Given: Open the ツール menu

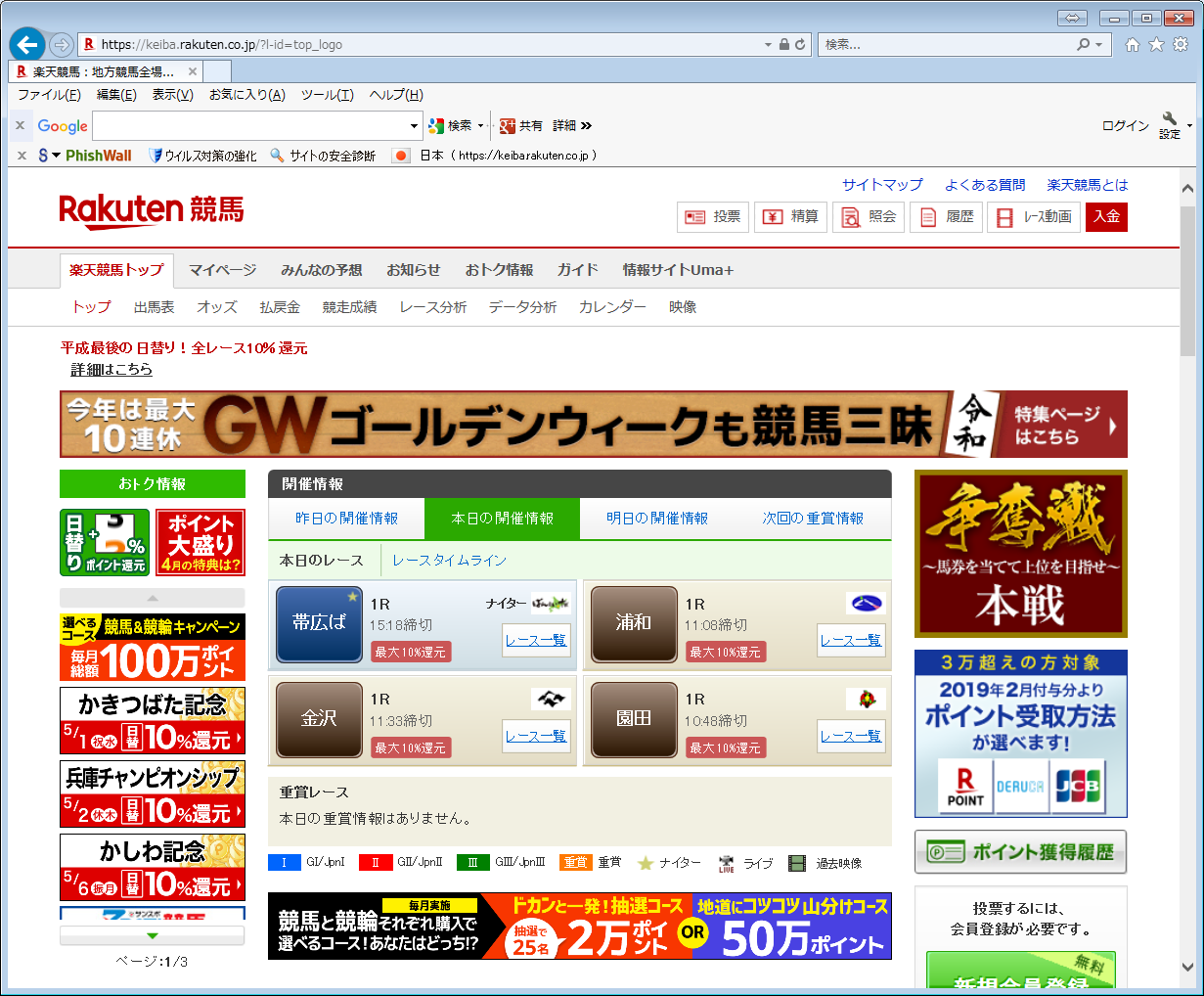Looking at the screenshot, I should coord(328,95).
